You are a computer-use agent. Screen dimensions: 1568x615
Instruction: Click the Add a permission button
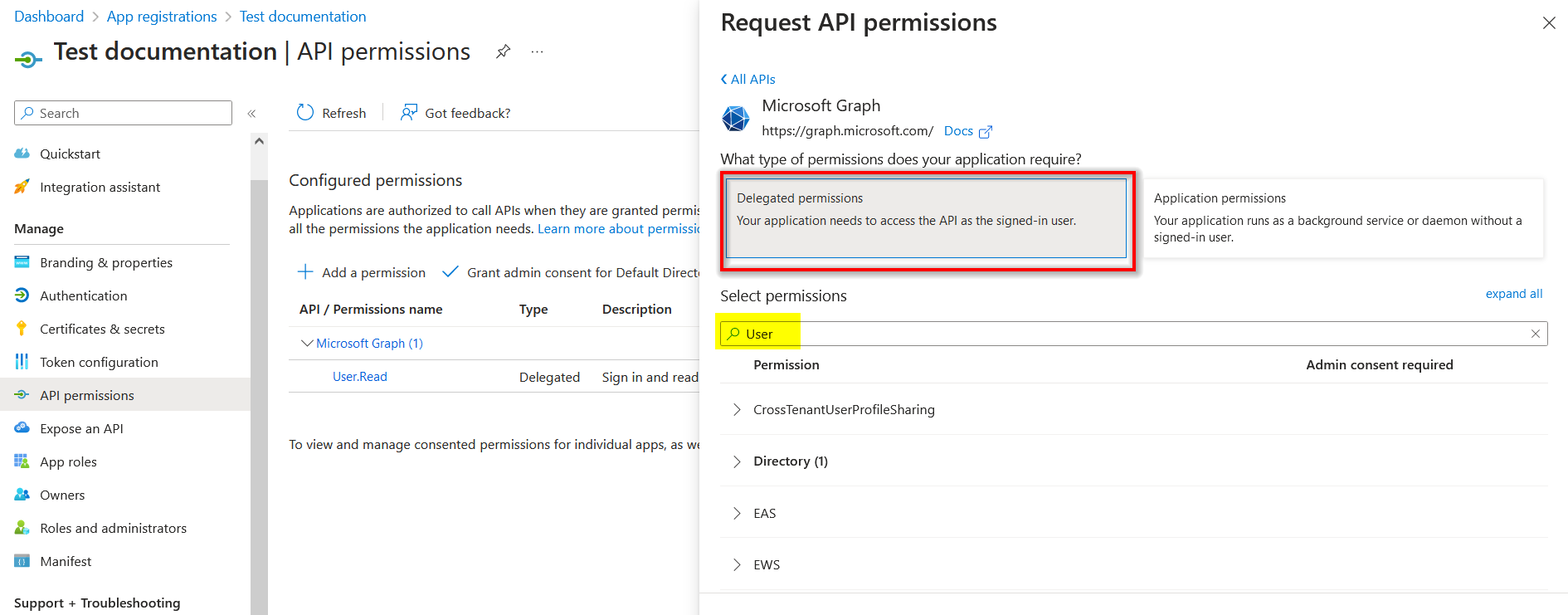(x=362, y=272)
